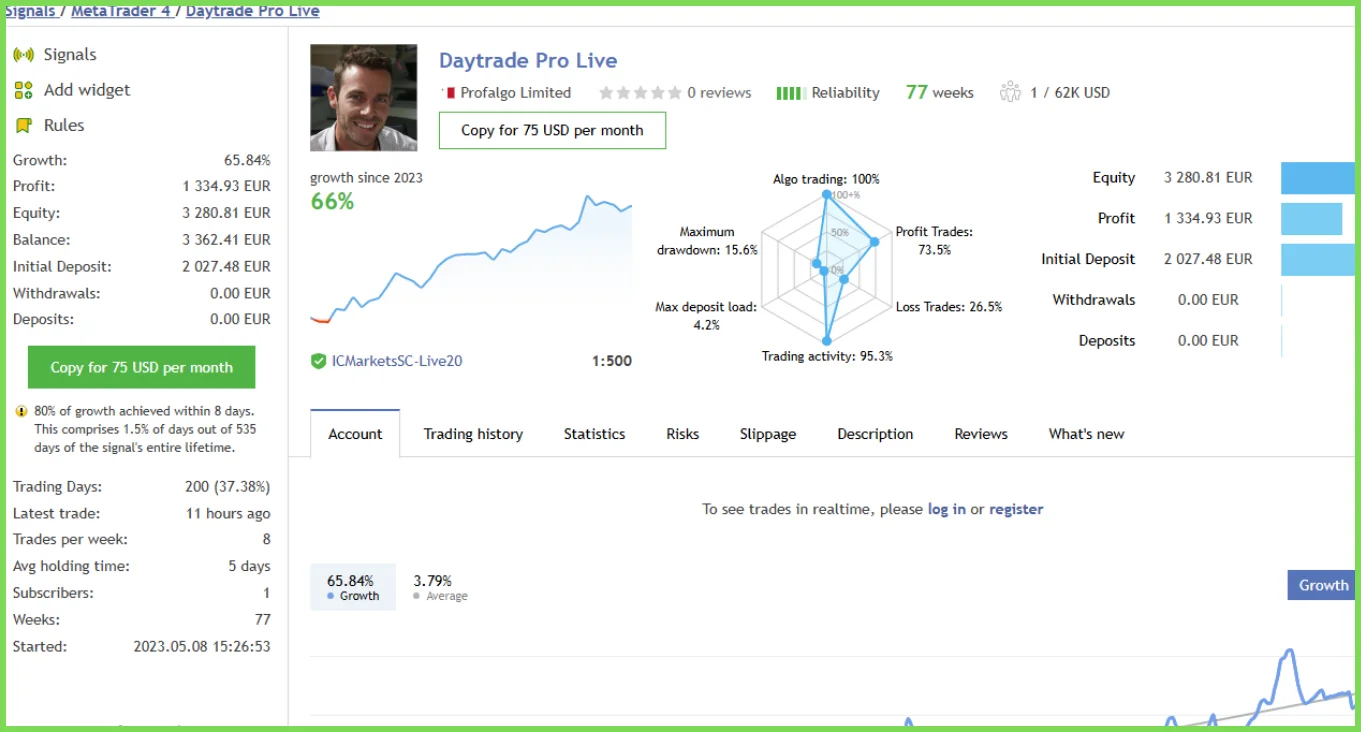Open Add widget in the sidebar
The height and width of the screenshot is (732, 1361).
click(x=87, y=90)
